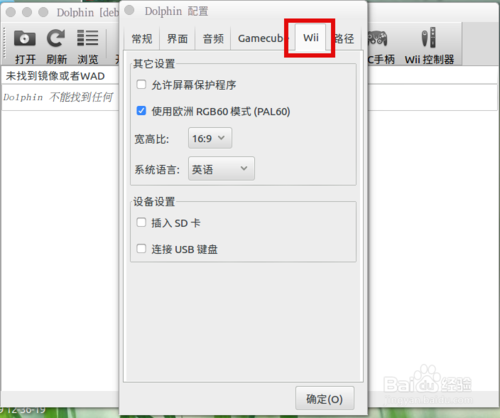Switch to the 常规 tab

[142, 39]
